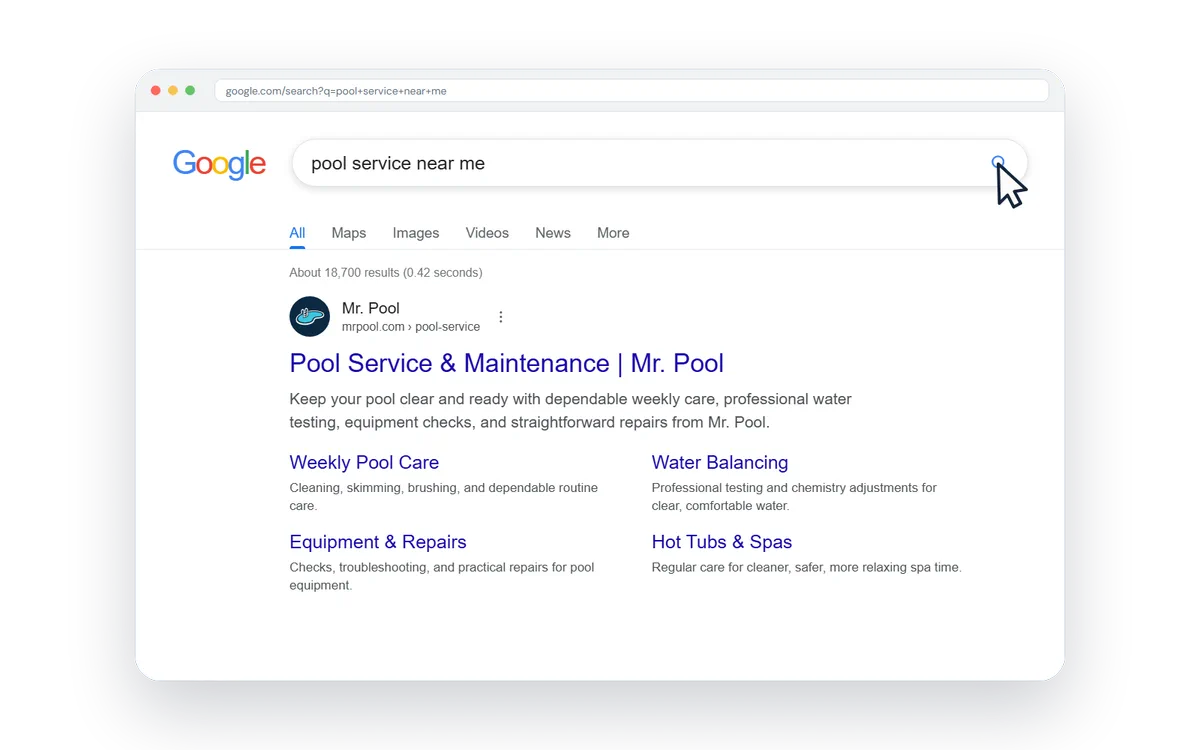Switch to the Maps tab
The image size is (1200, 750).
click(x=349, y=233)
